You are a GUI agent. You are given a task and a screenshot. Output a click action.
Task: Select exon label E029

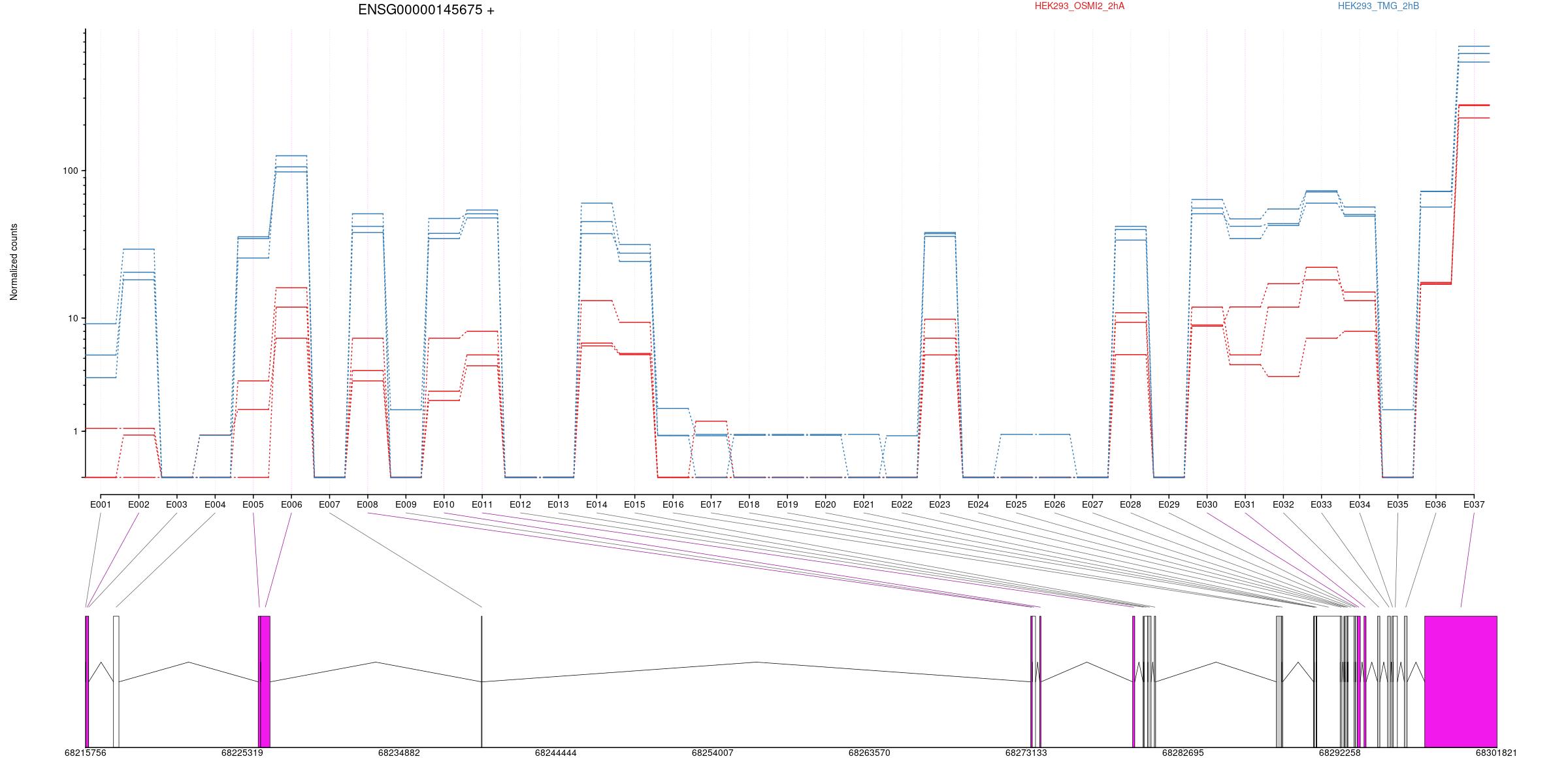point(1169,504)
